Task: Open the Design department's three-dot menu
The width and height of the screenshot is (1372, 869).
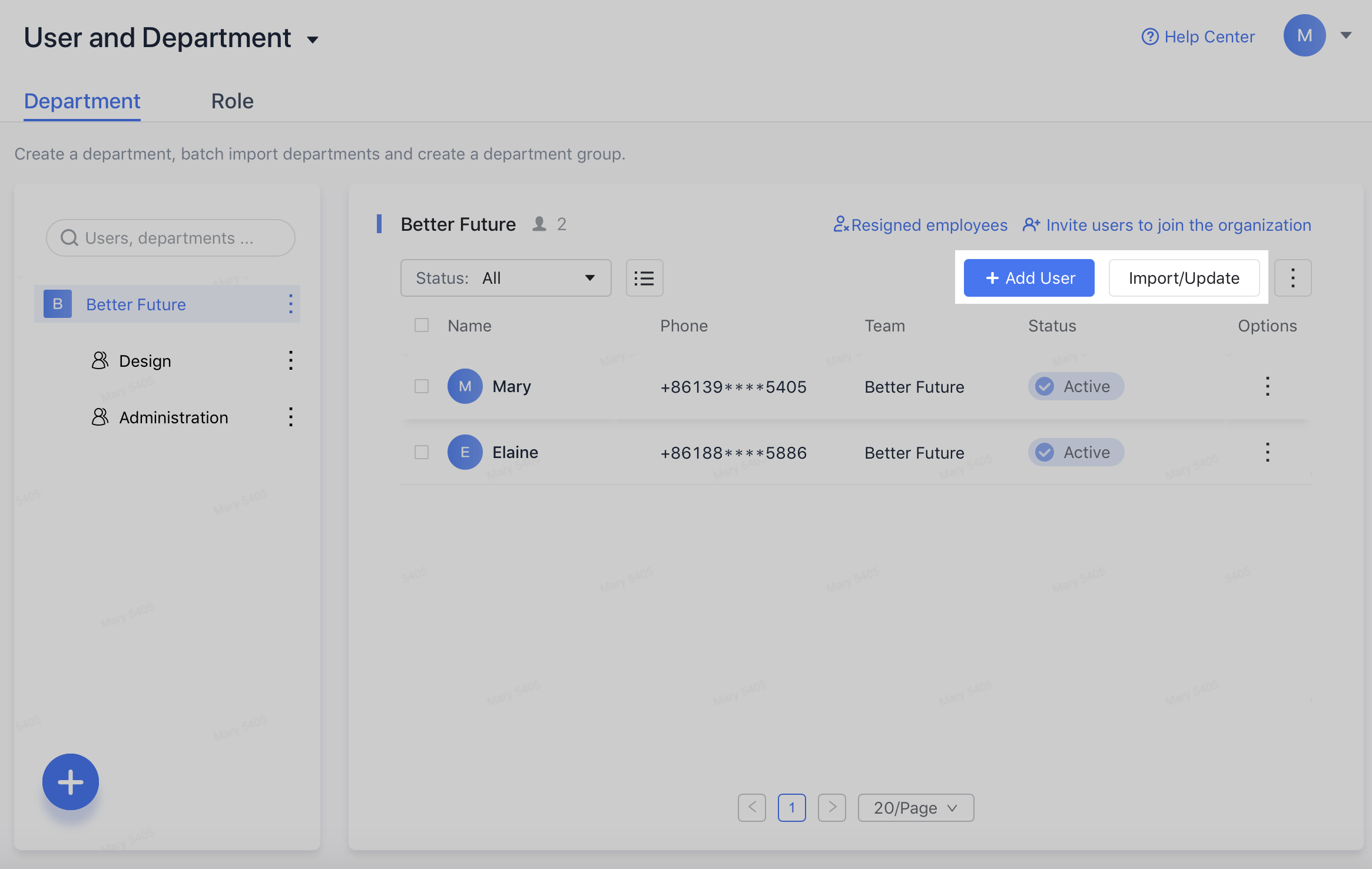Action: click(x=290, y=360)
